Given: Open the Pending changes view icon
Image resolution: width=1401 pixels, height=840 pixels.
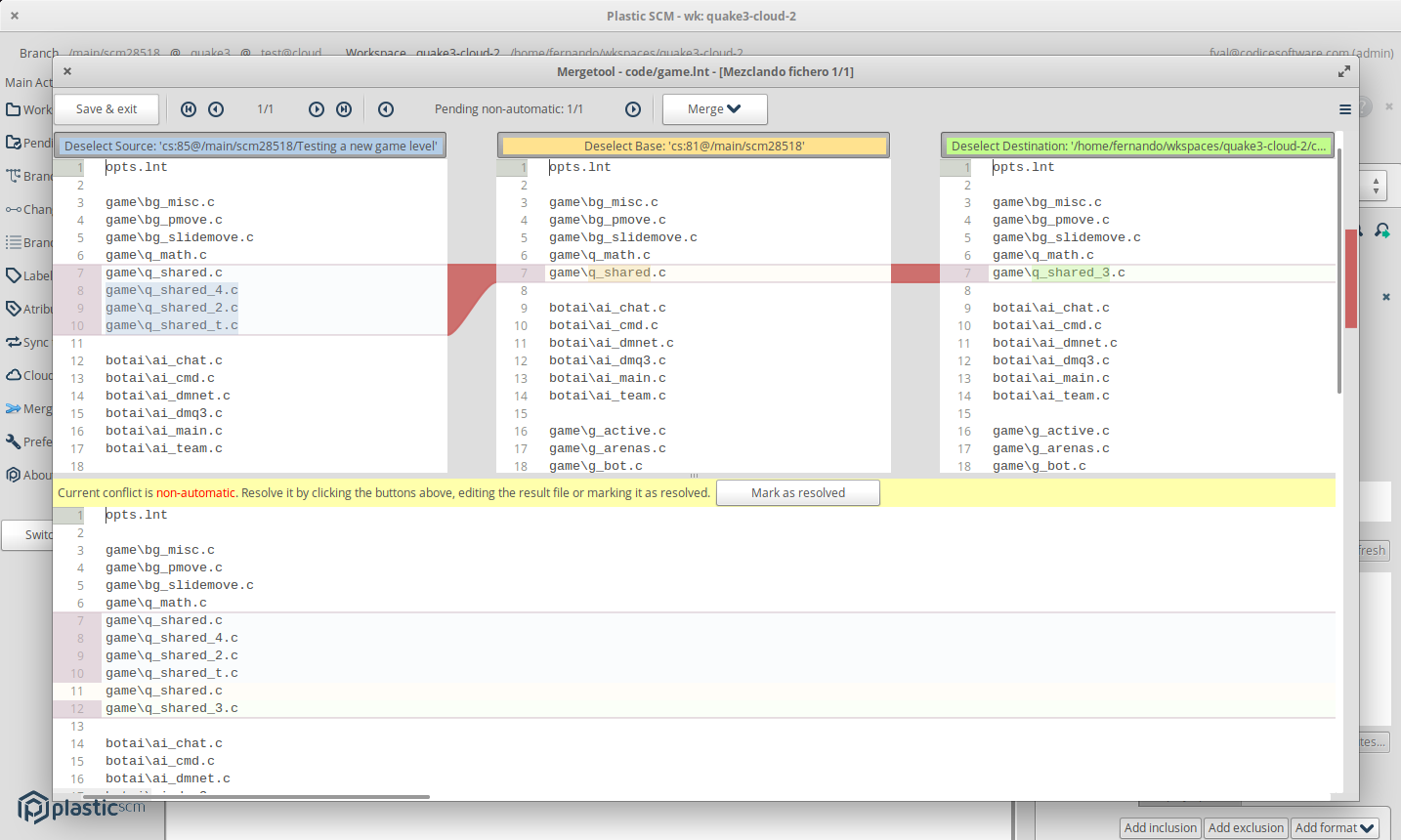Looking at the screenshot, I should pos(14,143).
